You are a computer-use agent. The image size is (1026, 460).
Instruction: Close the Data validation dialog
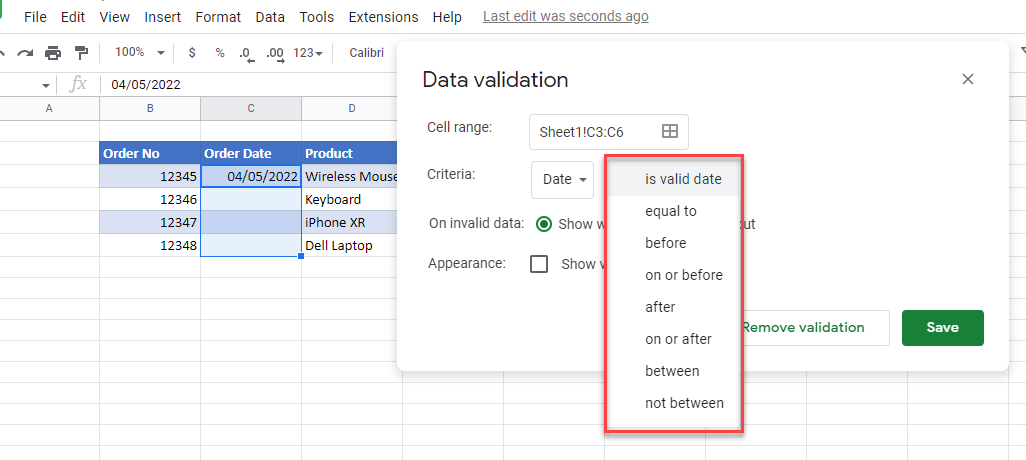coord(967,79)
